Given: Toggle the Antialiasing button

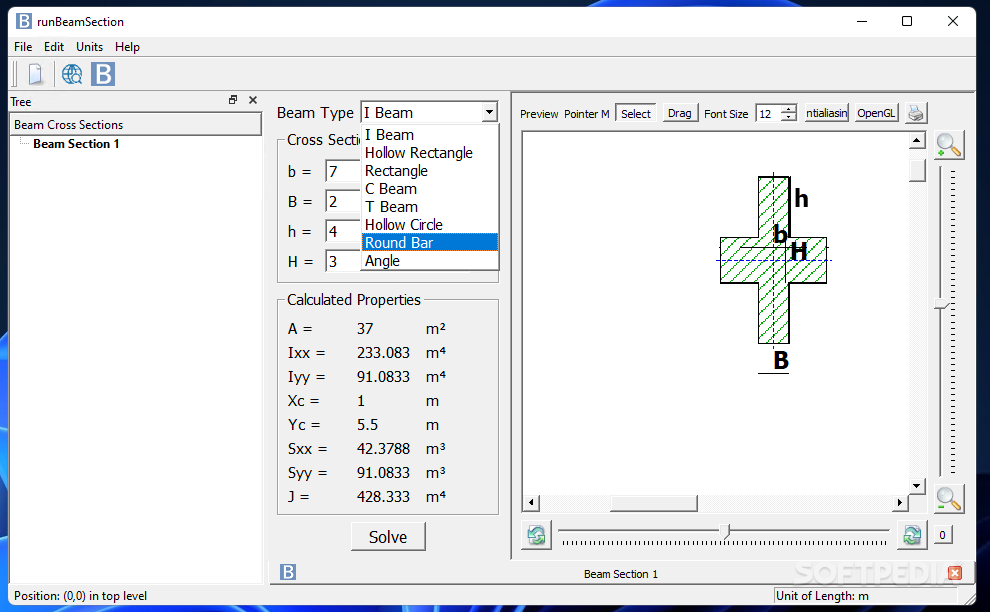Looking at the screenshot, I should (x=826, y=113).
